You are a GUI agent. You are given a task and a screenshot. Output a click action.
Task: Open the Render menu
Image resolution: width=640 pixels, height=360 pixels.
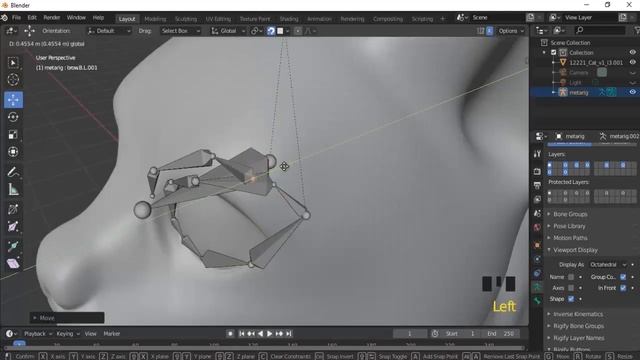click(51, 18)
